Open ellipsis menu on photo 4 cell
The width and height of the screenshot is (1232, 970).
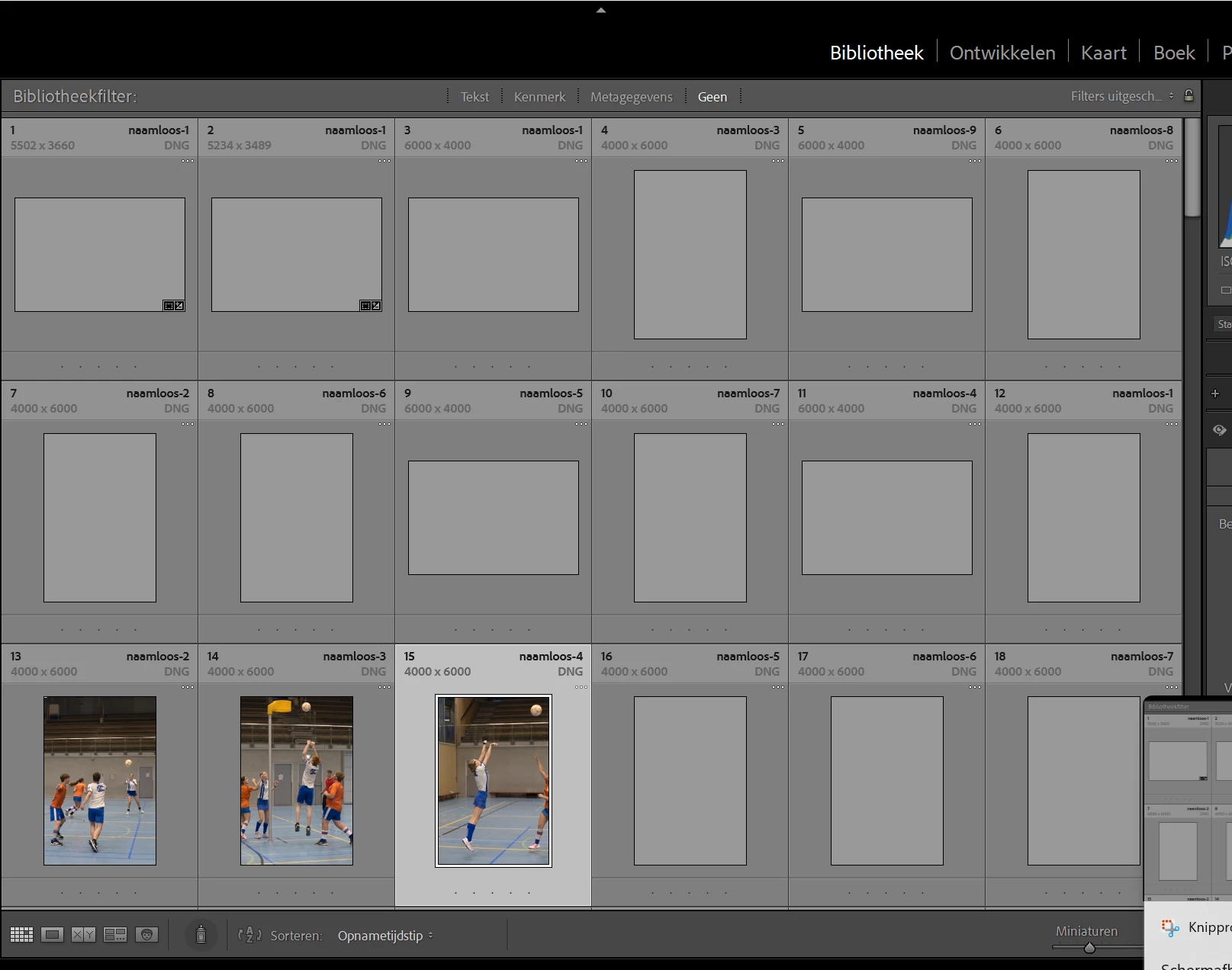(x=778, y=161)
